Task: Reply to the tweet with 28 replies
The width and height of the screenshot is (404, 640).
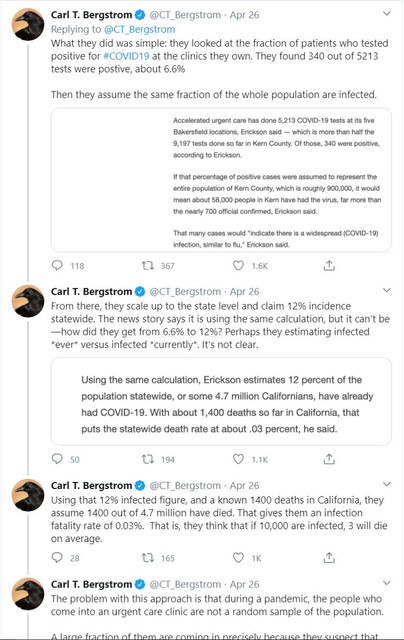Action: (x=57, y=558)
